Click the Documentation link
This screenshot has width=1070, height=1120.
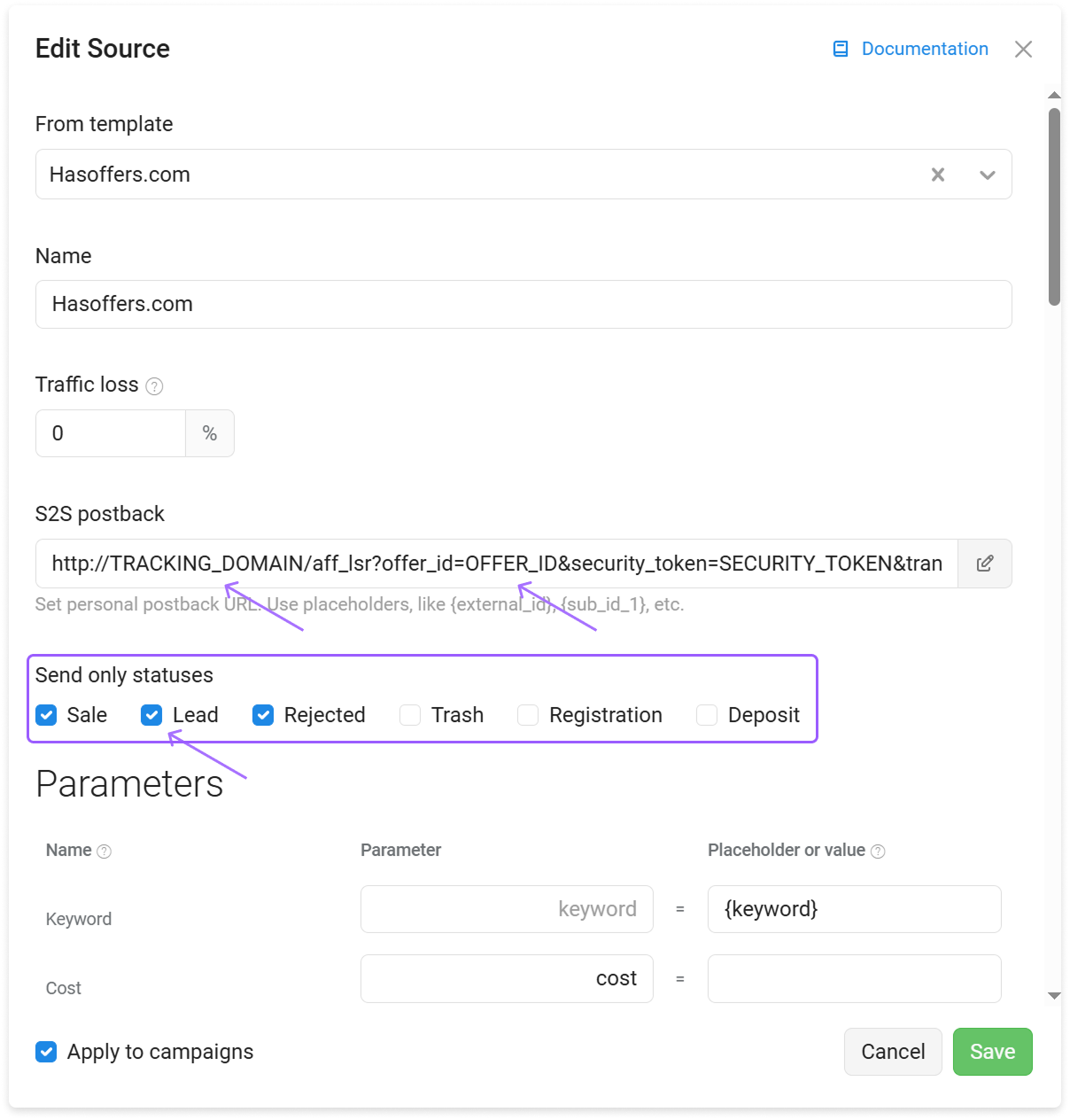[x=925, y=49]
